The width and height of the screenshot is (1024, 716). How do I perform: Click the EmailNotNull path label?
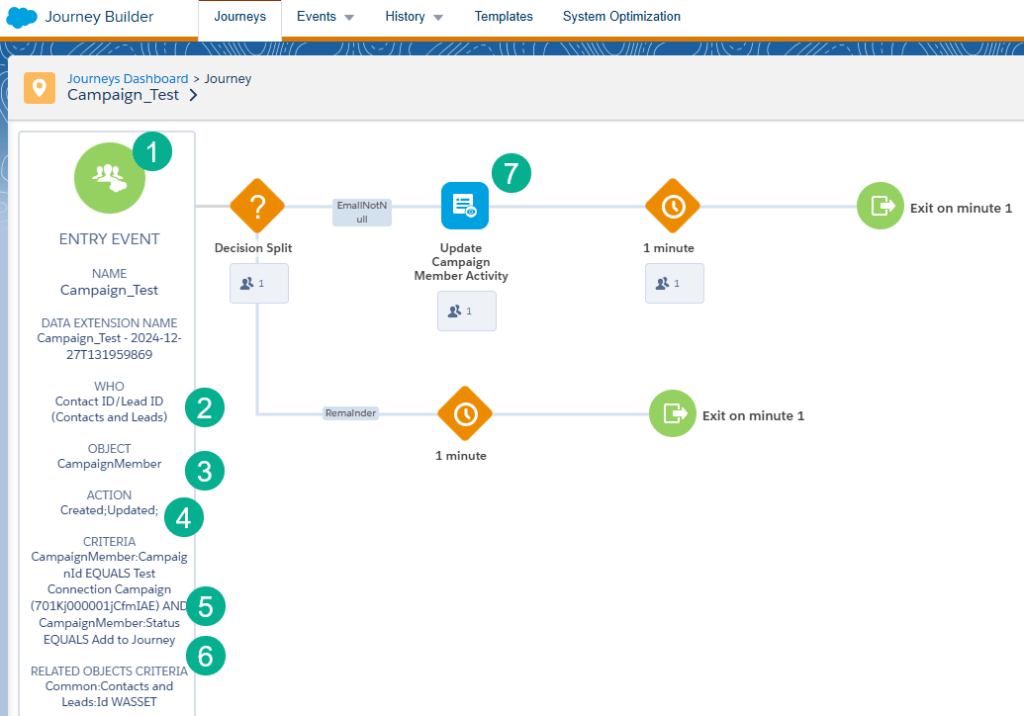tap(362, 211)
